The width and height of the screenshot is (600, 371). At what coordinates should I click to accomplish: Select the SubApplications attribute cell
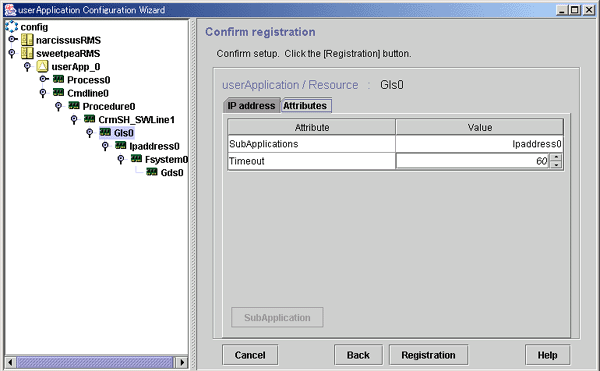pyautogui.click(x=311, y=144)
